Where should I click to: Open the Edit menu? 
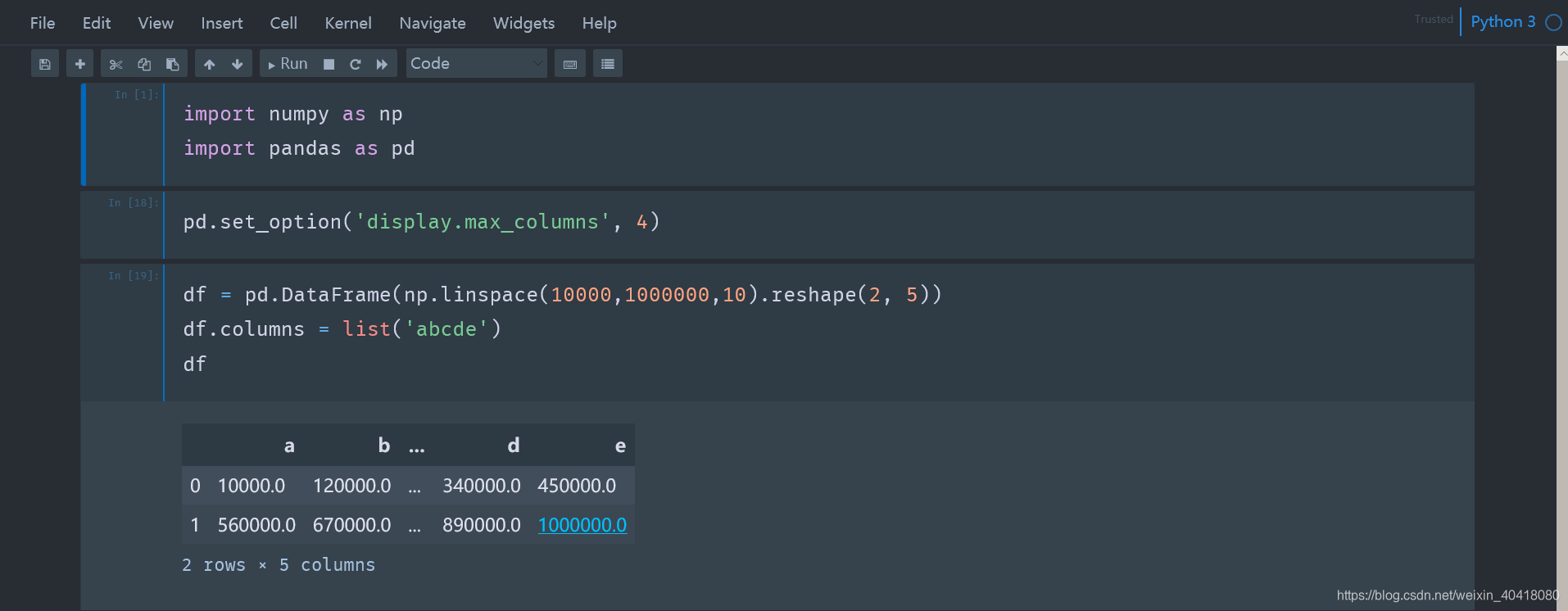coord(97,23)
